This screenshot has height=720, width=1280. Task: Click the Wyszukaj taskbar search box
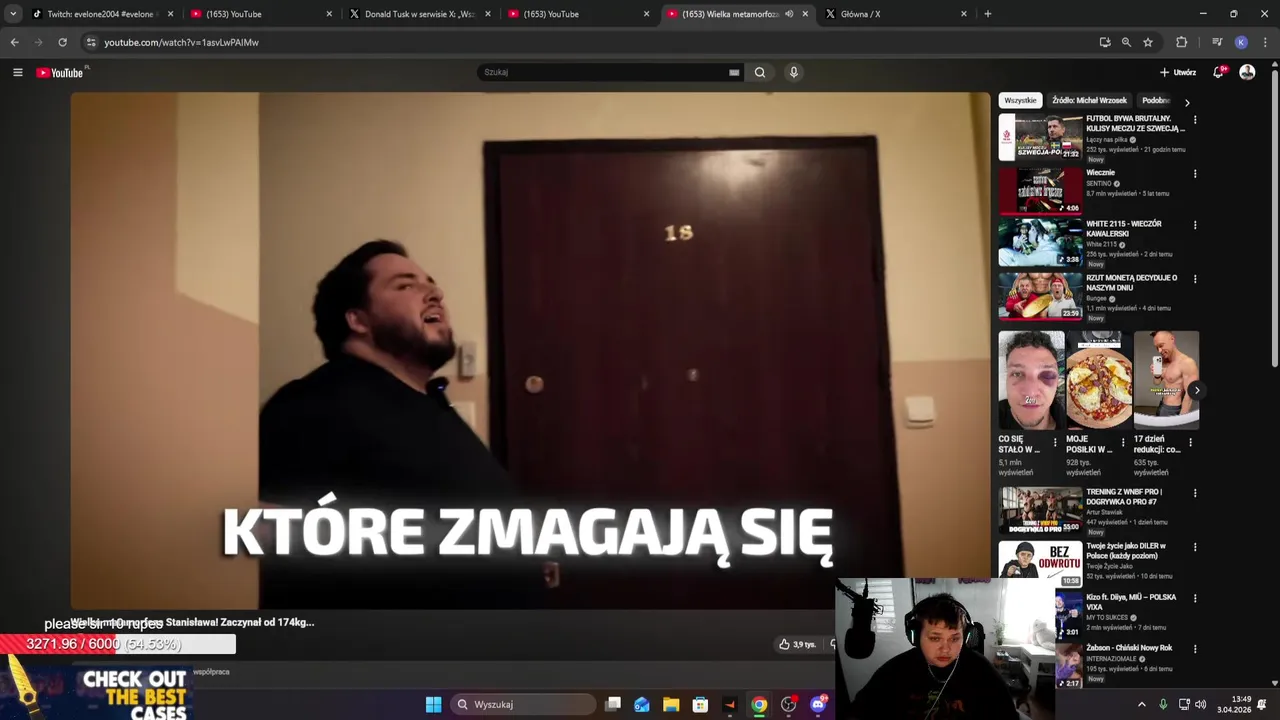(x=523, y=704)
